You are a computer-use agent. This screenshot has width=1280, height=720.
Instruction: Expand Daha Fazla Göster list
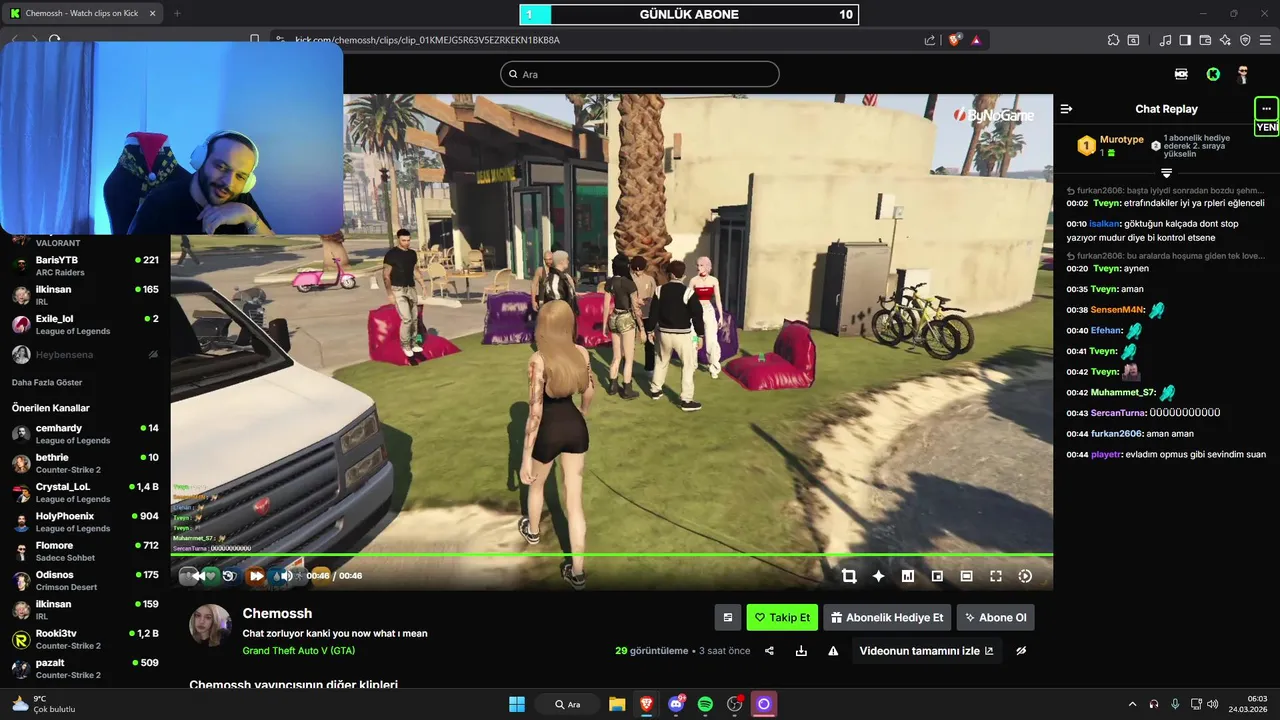47,382
